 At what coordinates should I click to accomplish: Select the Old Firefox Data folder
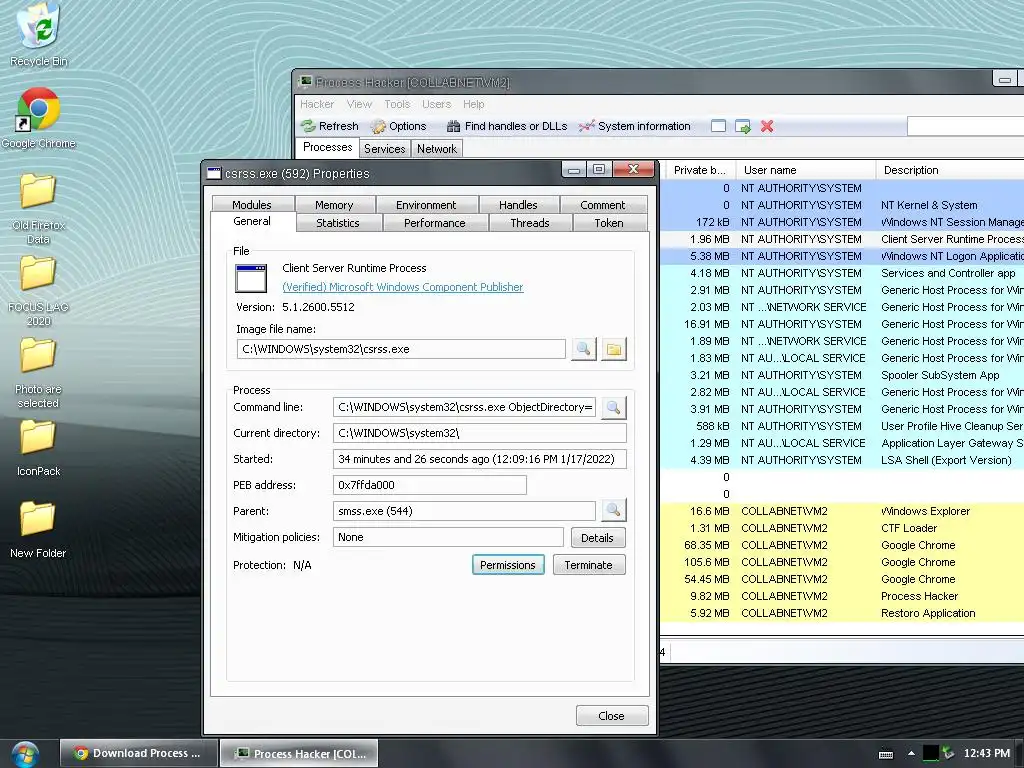tap(39, 208)
